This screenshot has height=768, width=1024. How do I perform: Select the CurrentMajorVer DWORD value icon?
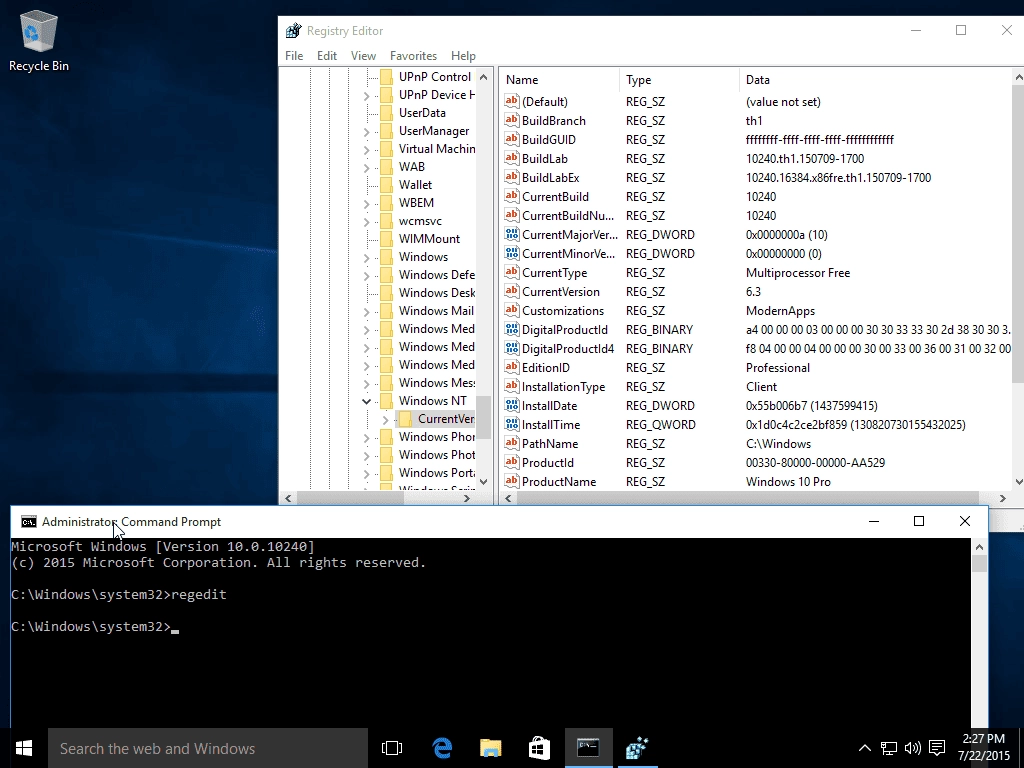(x=511, y=234)
